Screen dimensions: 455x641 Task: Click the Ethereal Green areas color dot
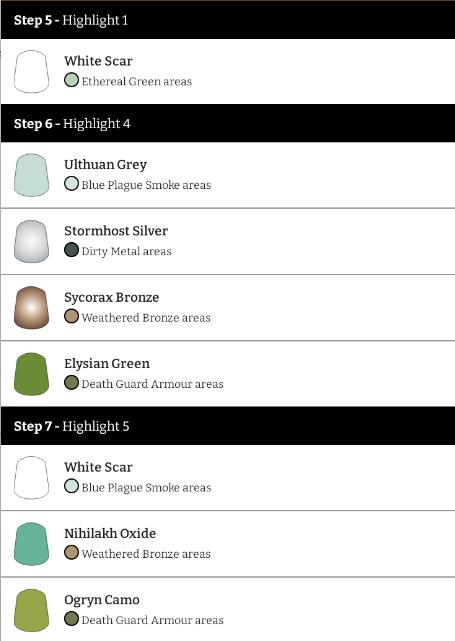pyautogui.click(x=71, y=80)
